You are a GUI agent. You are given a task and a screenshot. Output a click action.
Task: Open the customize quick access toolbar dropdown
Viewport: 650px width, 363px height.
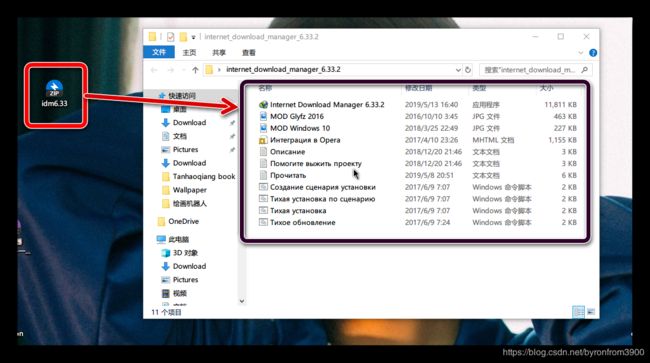click(193, 37)
